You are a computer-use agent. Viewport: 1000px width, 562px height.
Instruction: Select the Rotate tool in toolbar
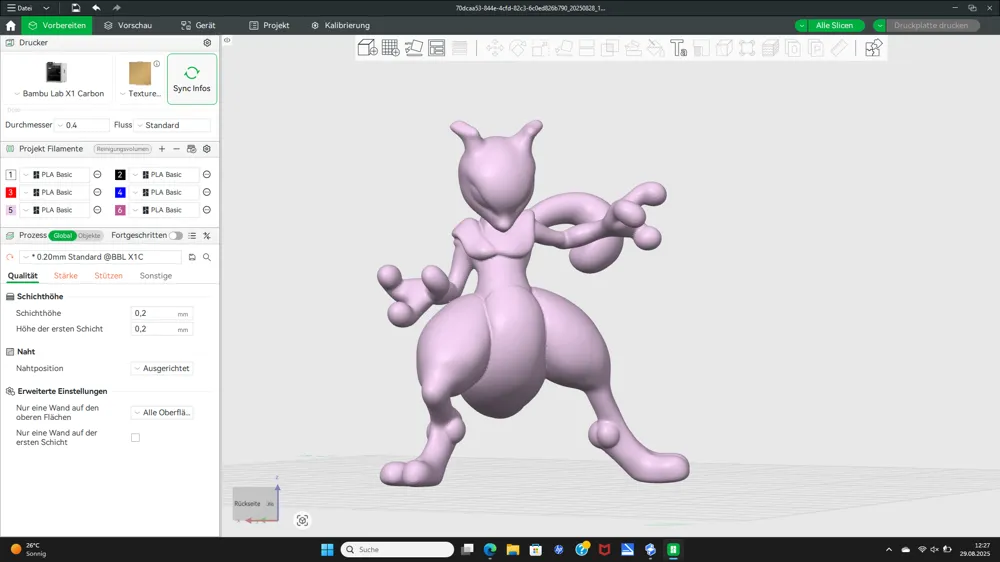(517, 48)
